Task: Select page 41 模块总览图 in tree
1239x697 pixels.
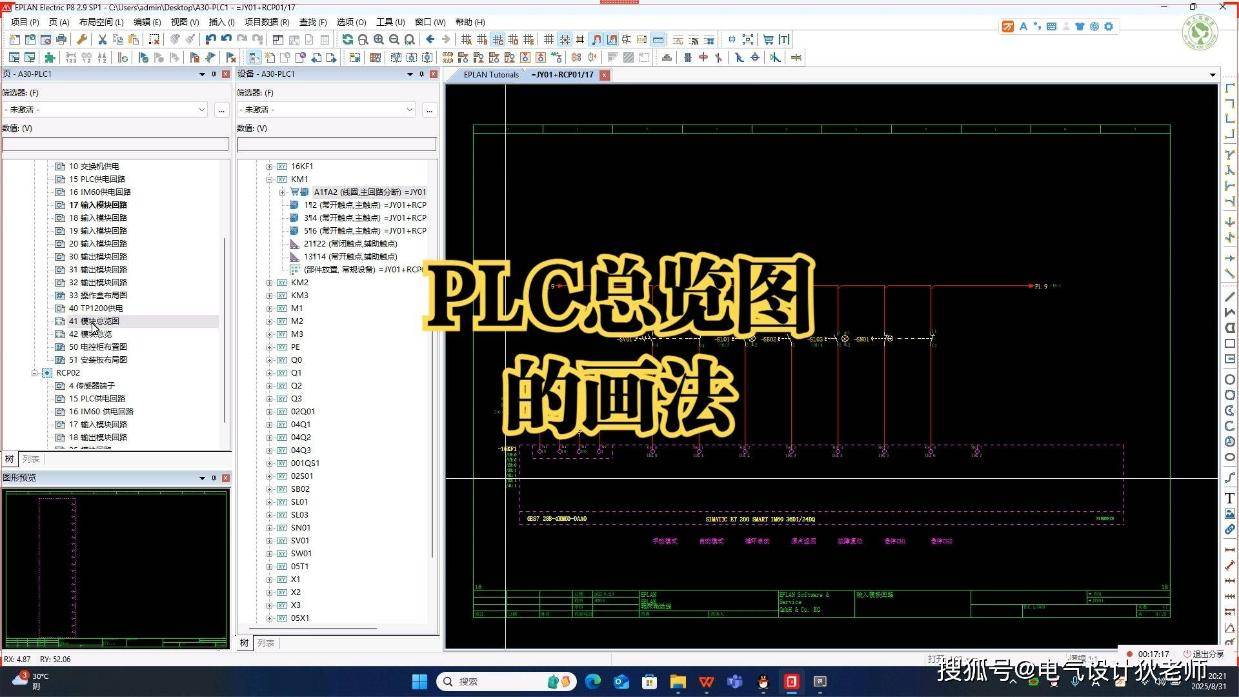Action: 94,322
